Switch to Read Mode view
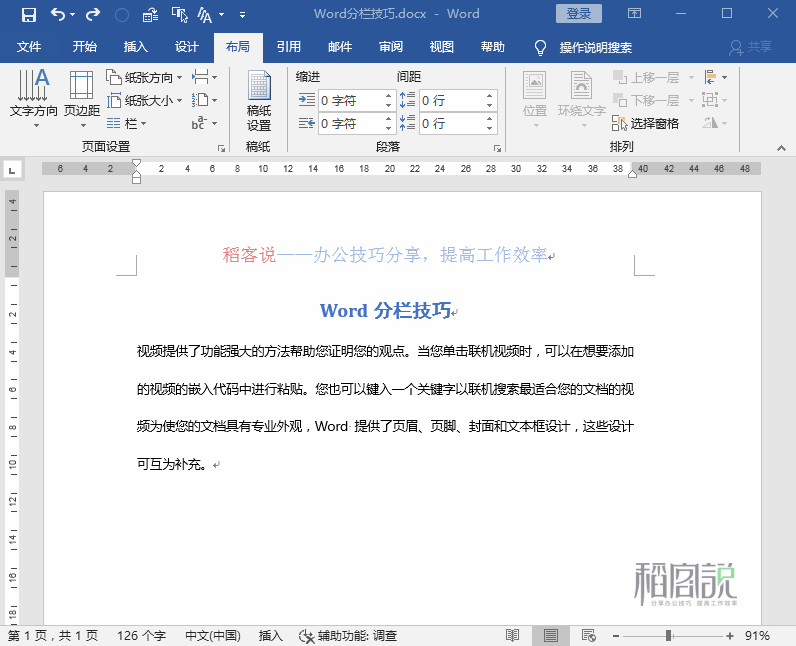This screenshot has height=646, width=796. 512,636
